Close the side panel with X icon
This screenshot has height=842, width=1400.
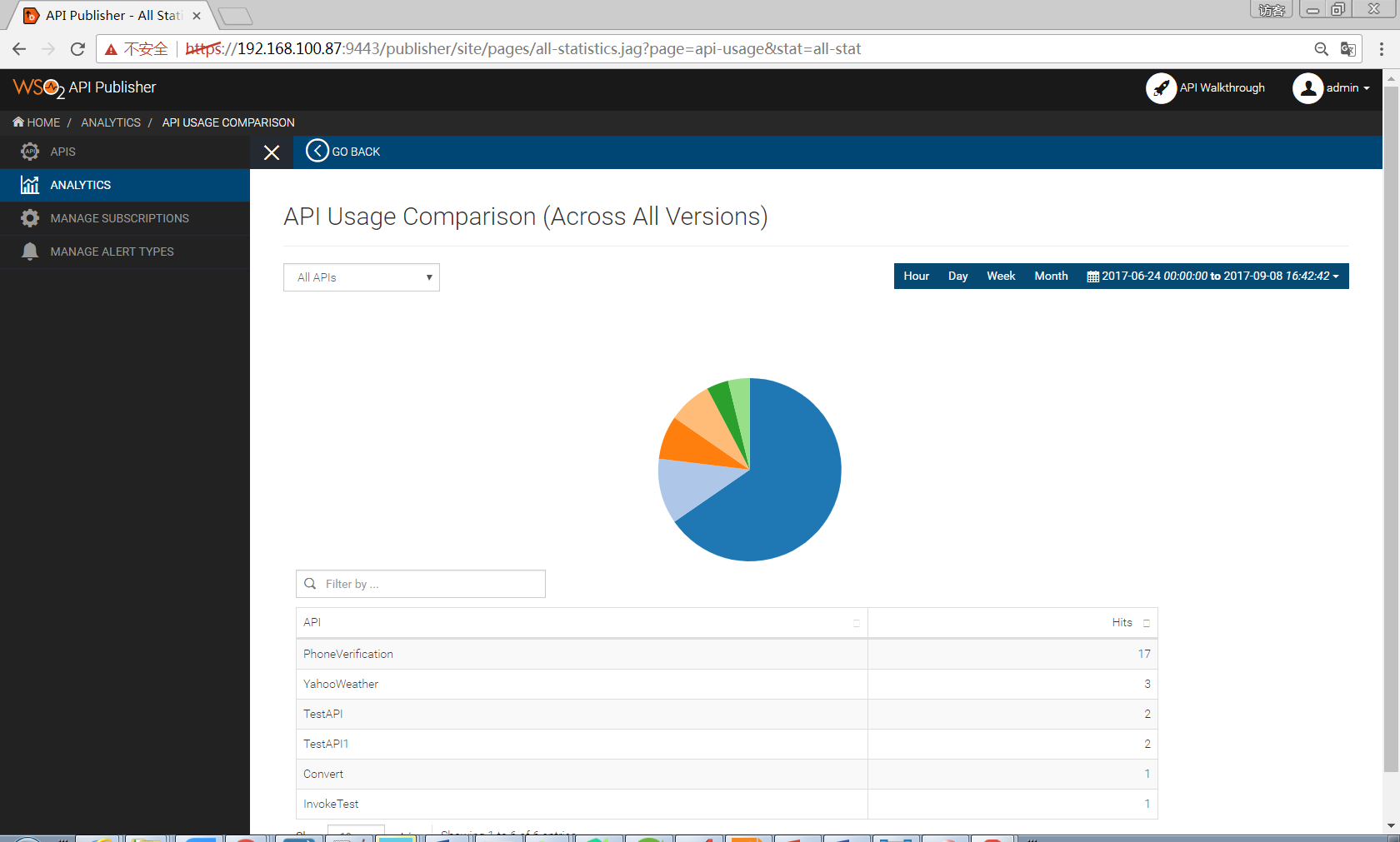272,152
